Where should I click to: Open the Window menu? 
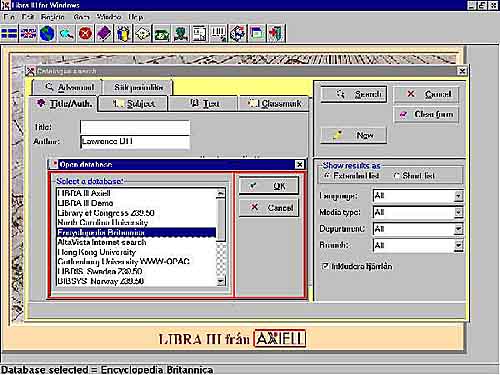point(109,17)
